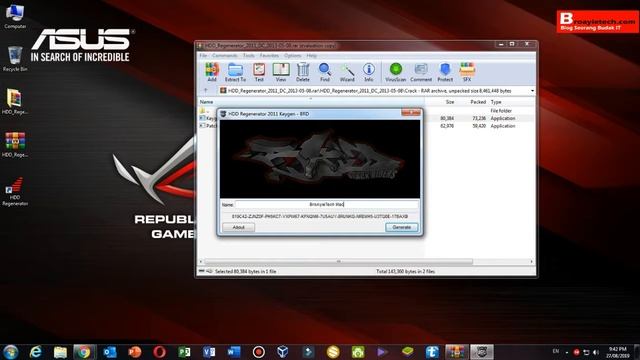Click the status bar drive icon
This screenshot has width=640, height=360.
[202, 271]
